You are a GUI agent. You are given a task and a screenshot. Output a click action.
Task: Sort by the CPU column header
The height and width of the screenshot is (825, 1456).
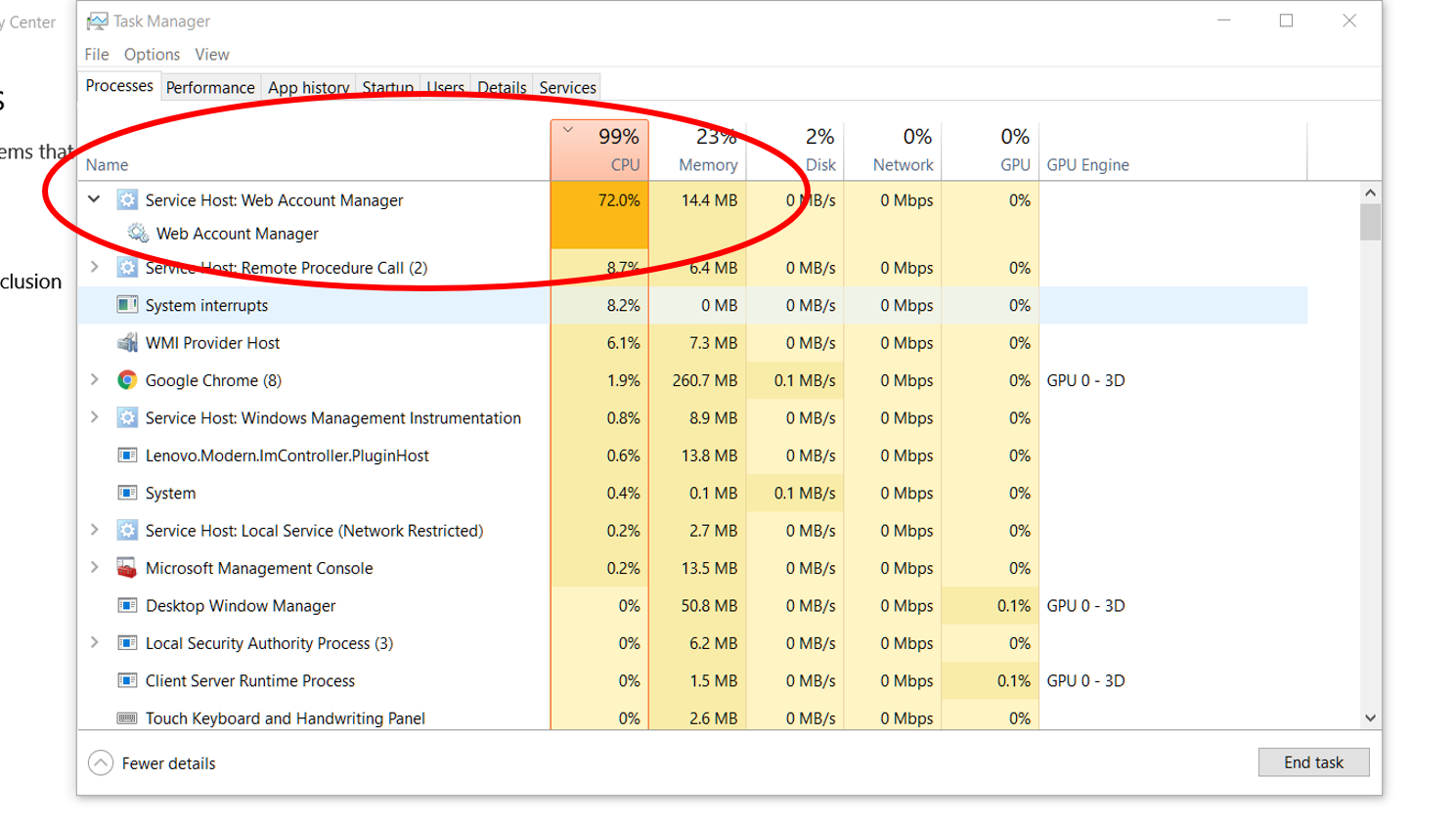click(599, 150)
